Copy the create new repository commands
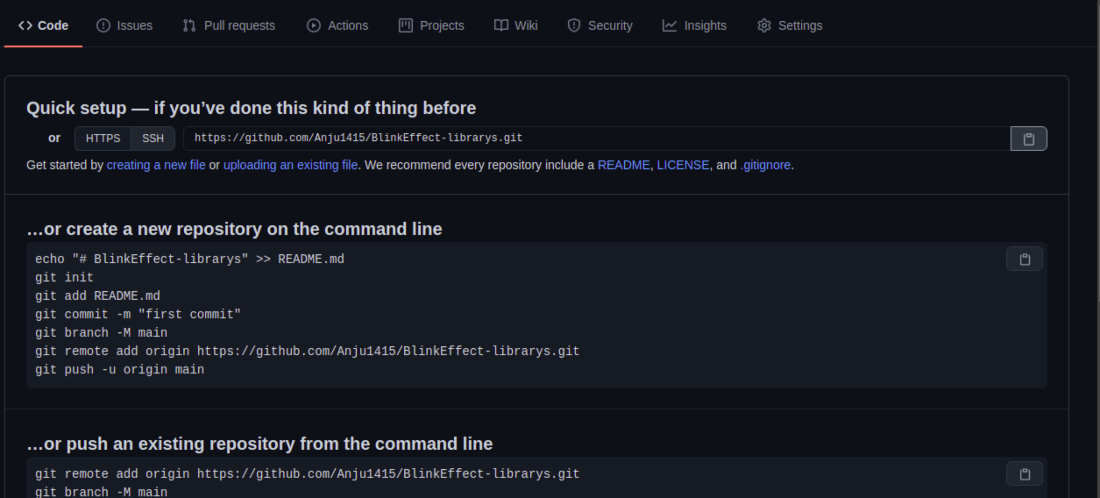The width and height of the screenshot is (1100, 498). (x=1024, y=260)
